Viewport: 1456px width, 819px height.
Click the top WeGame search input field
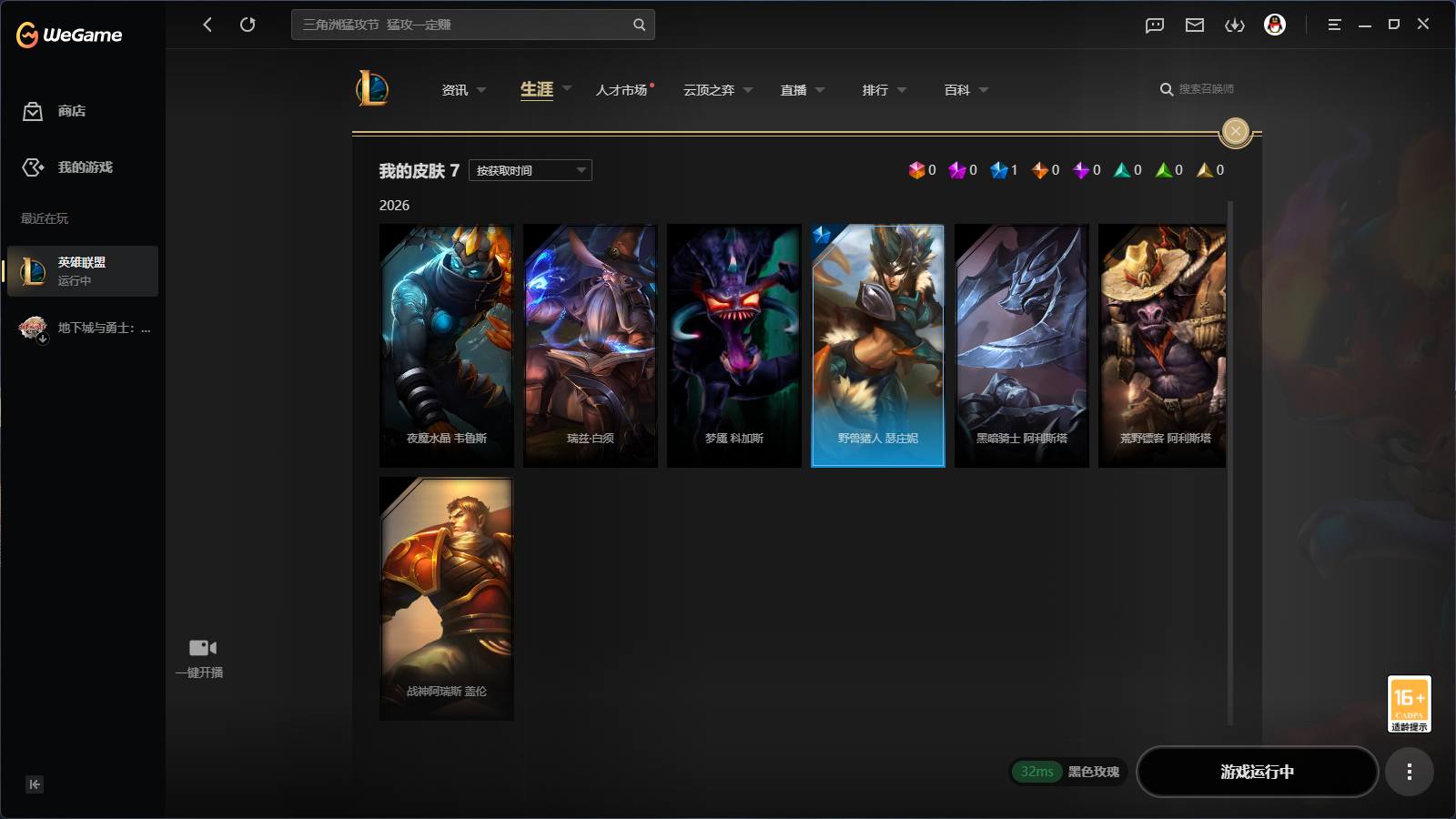click(x=473, y=25)
